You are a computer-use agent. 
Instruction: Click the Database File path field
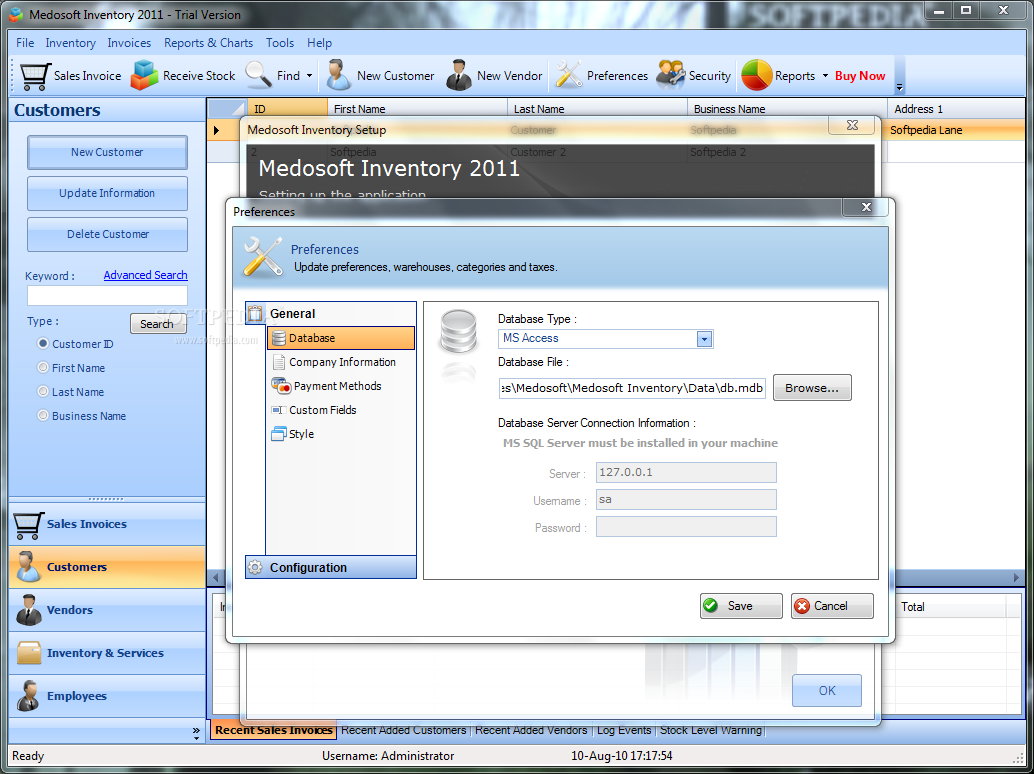click(x=632, y=388)
